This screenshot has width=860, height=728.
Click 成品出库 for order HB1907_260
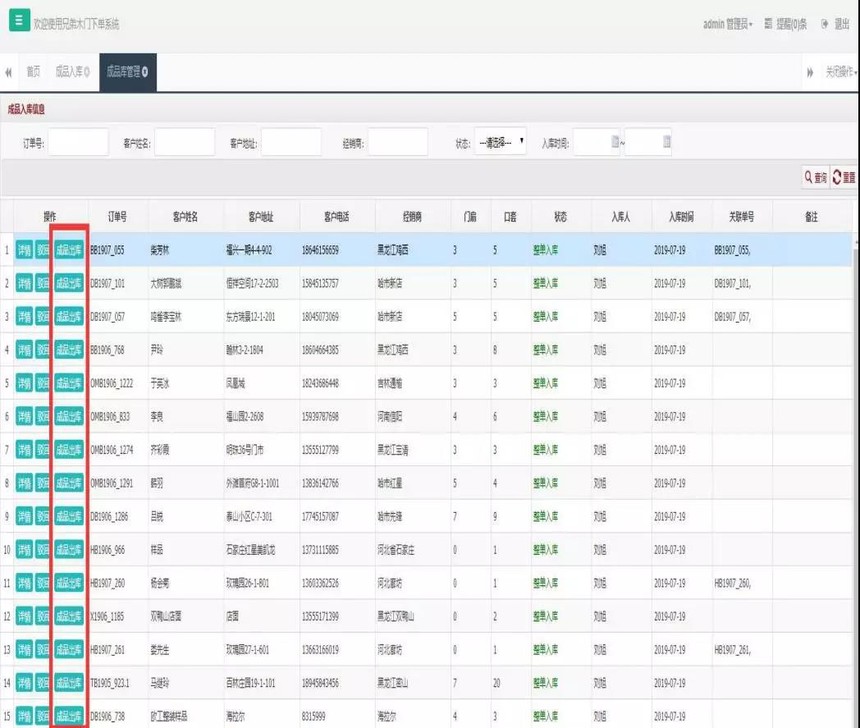[x=69, y=583]
